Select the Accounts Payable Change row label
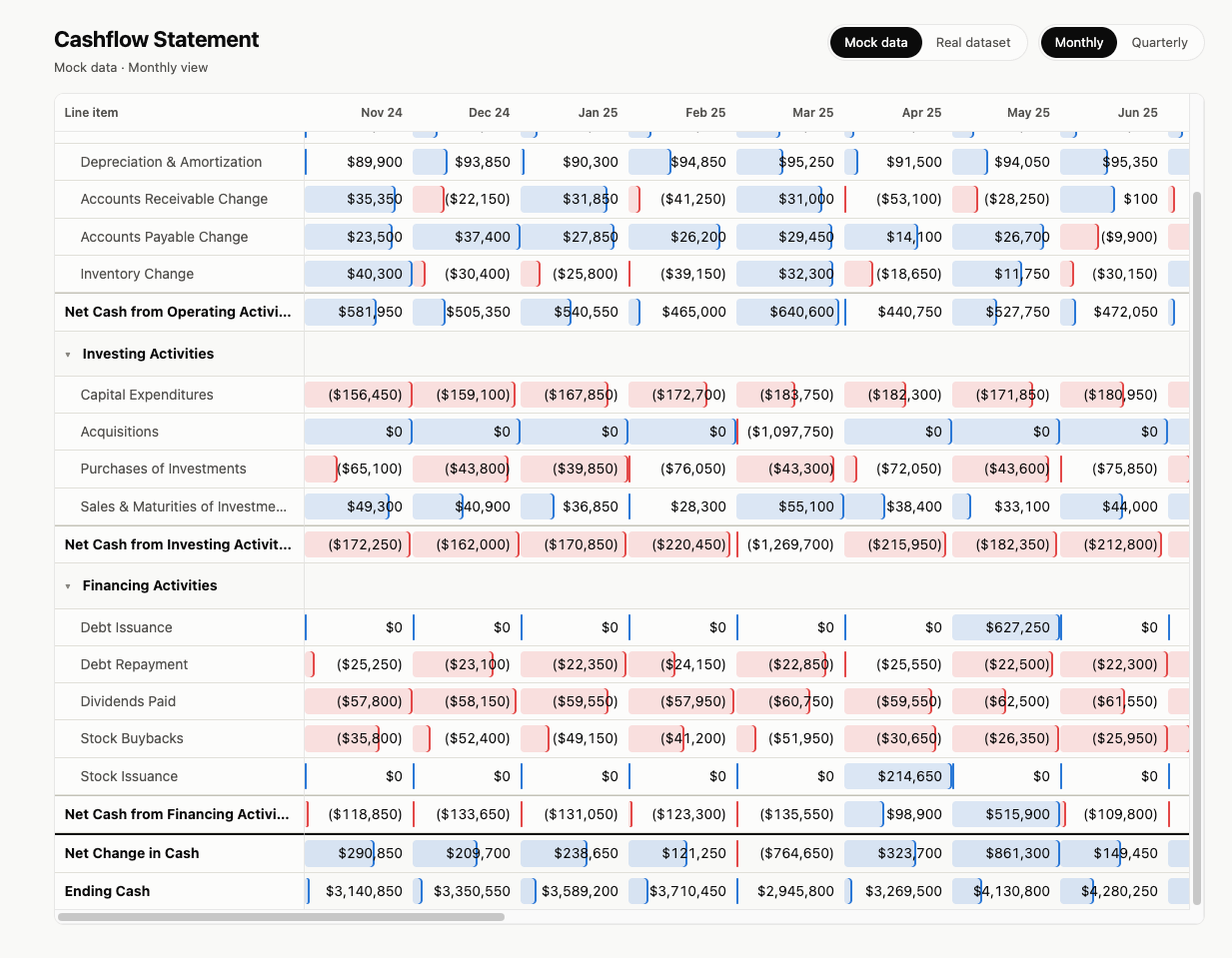1232x958 pixels. click(x=164, y=237)
